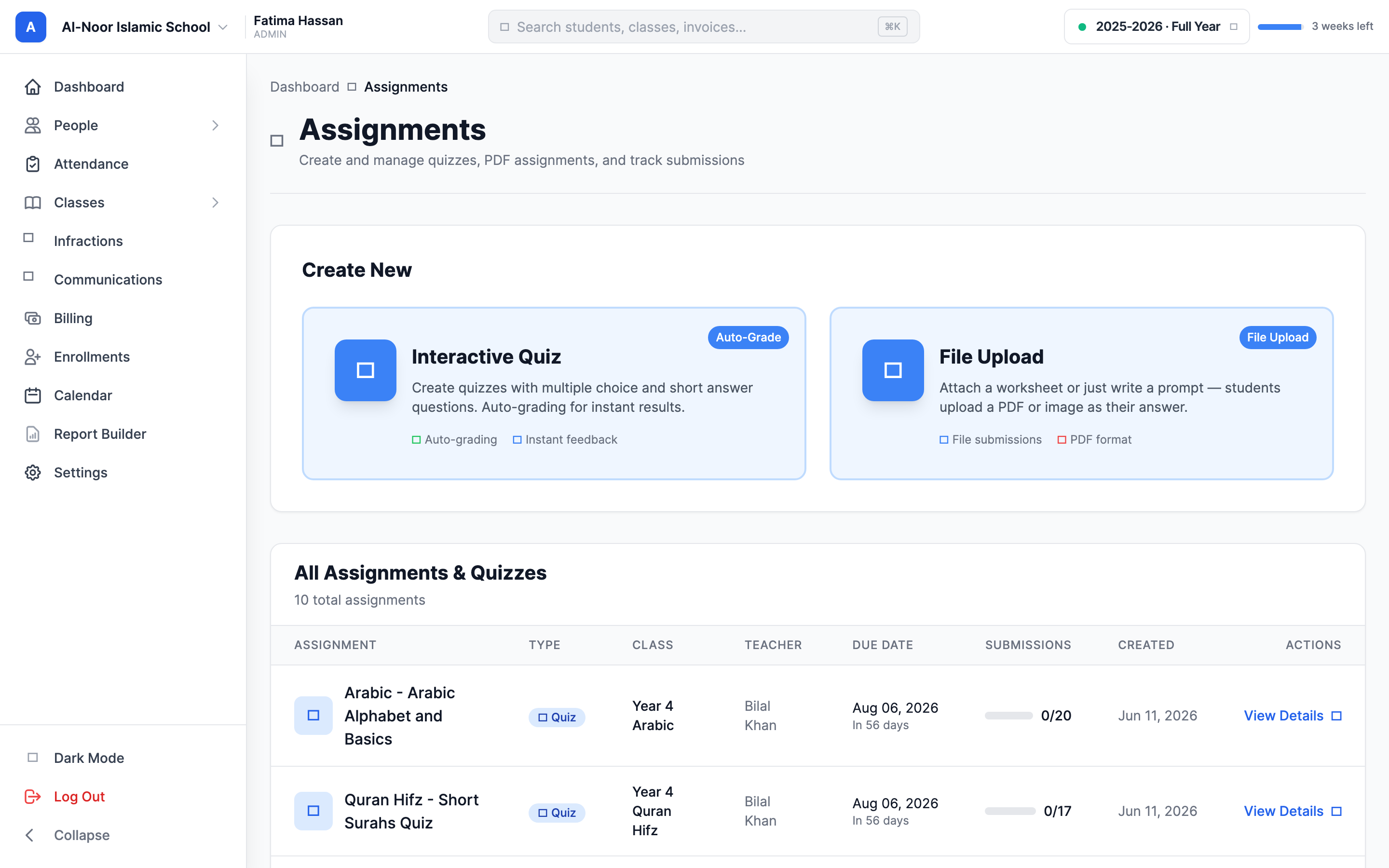Open Attendance from sidebar menu
This screenshot has width=1389, height=868.
(123, 163)
